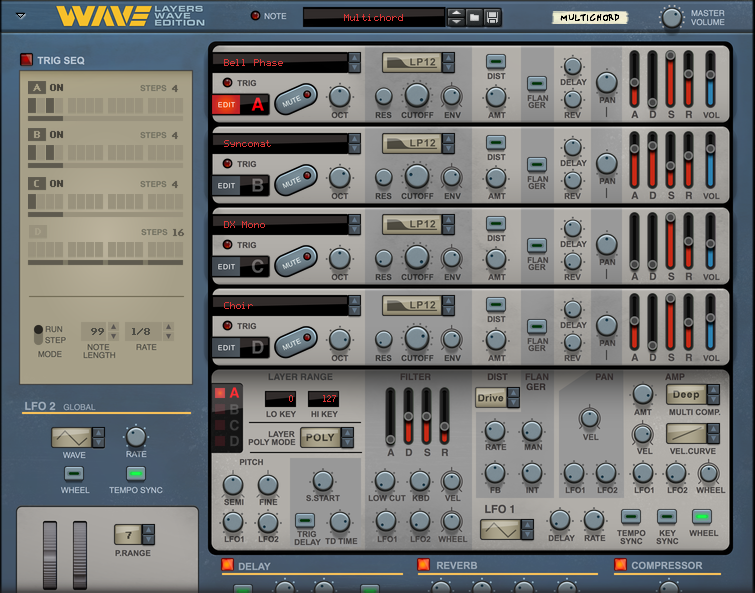The height and width of the screenshot is (593, 755).
Task: Change LP12 filter type on Choir layer
Action: coord(448,305)
